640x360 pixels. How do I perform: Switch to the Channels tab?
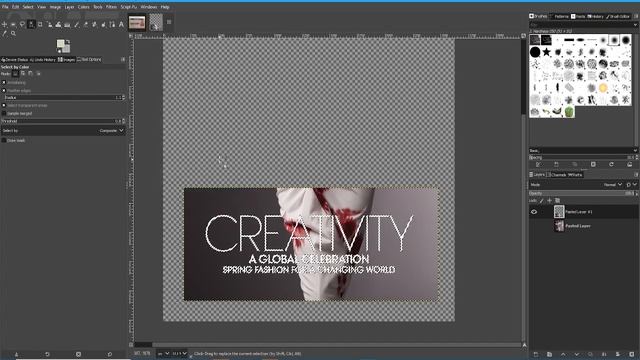point(558,175)
